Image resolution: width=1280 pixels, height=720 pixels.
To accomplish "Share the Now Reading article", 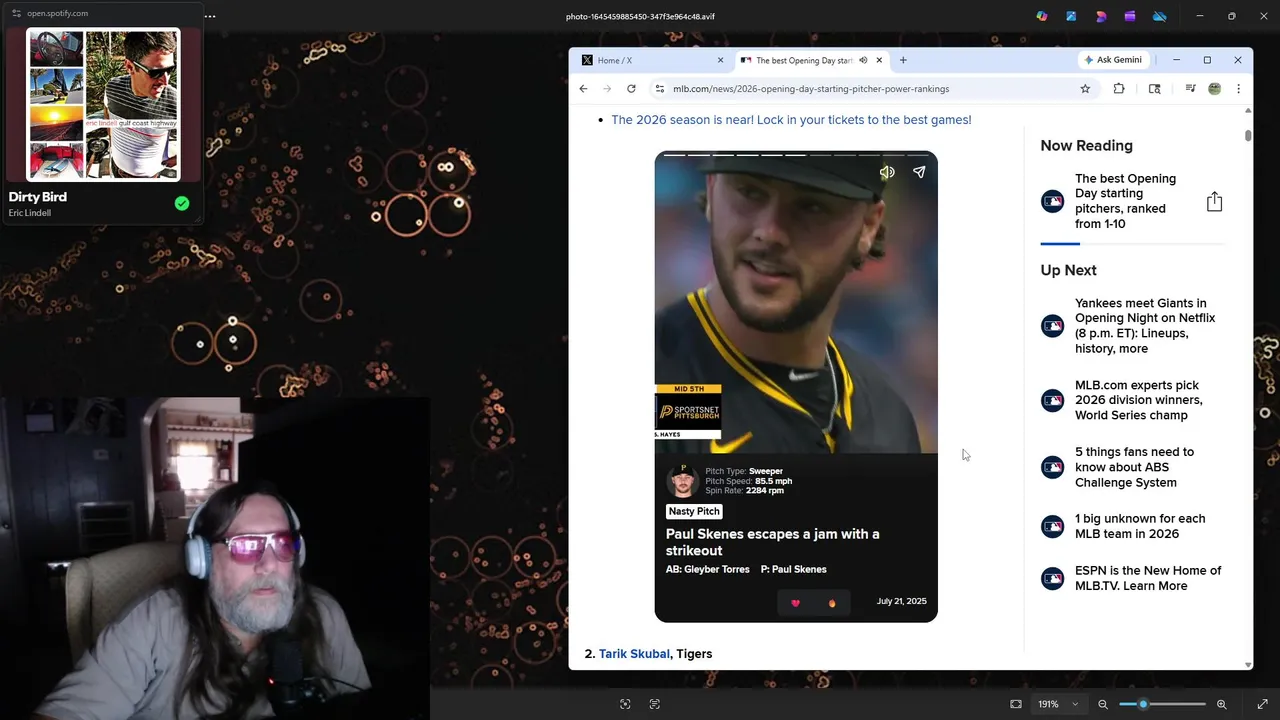I will (1214, 202).
